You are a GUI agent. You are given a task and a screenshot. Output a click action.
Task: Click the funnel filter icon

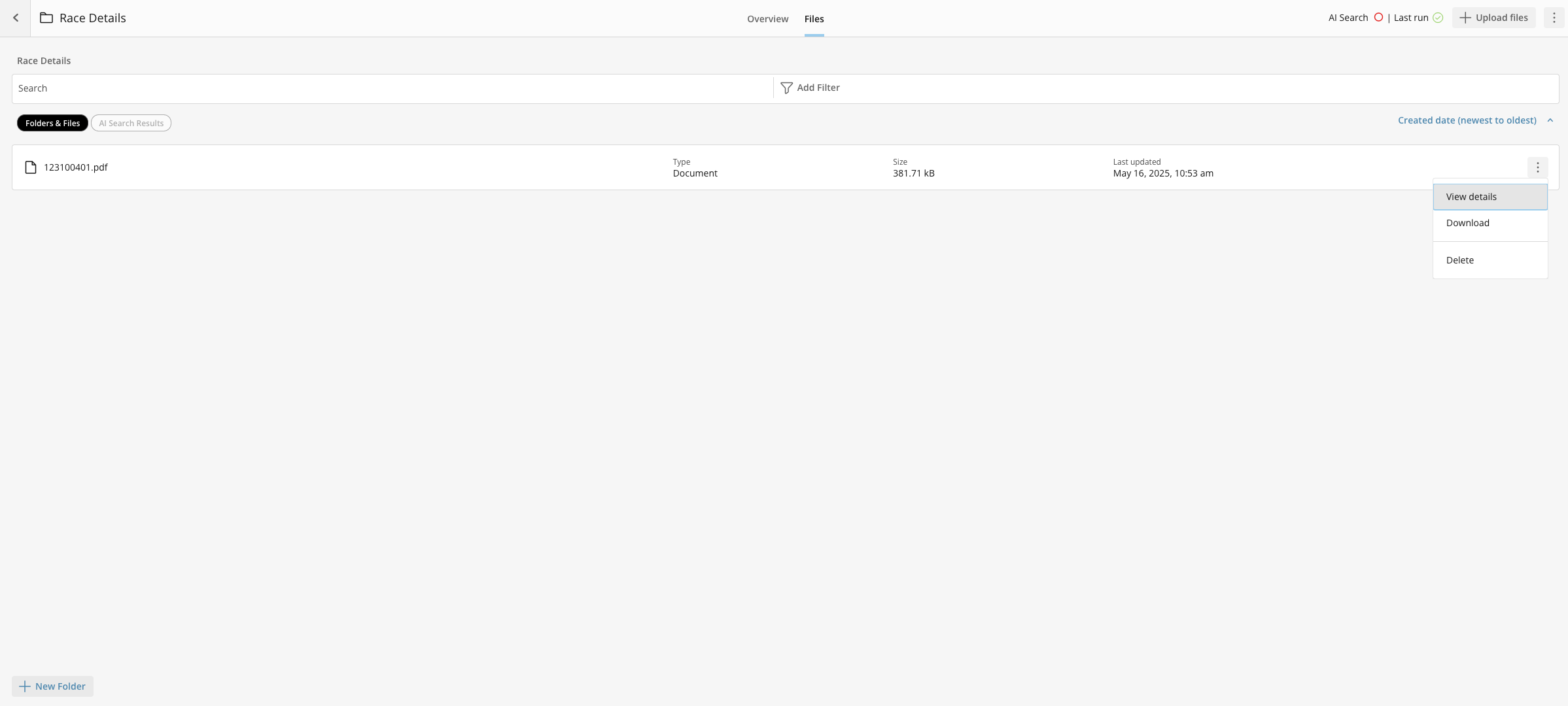point(786,88)
